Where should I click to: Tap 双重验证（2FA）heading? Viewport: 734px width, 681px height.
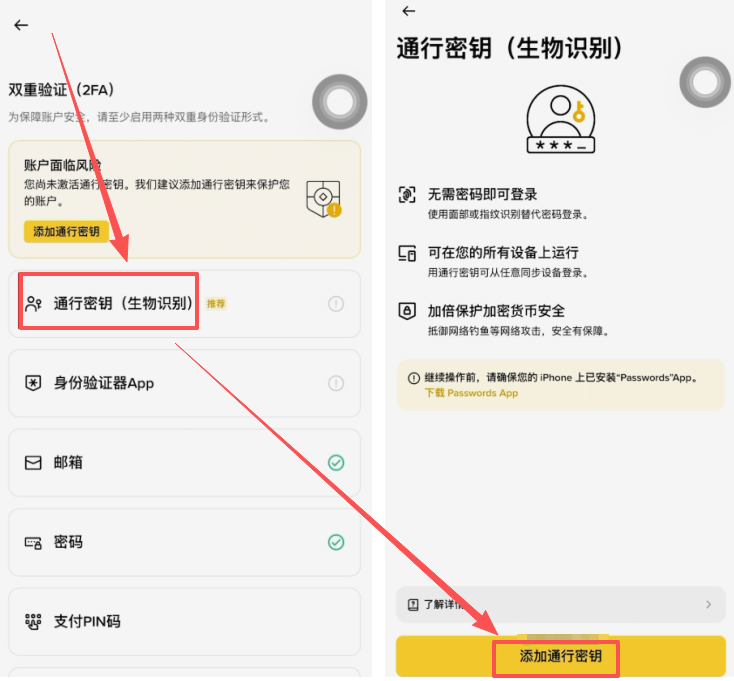[61, 89]
